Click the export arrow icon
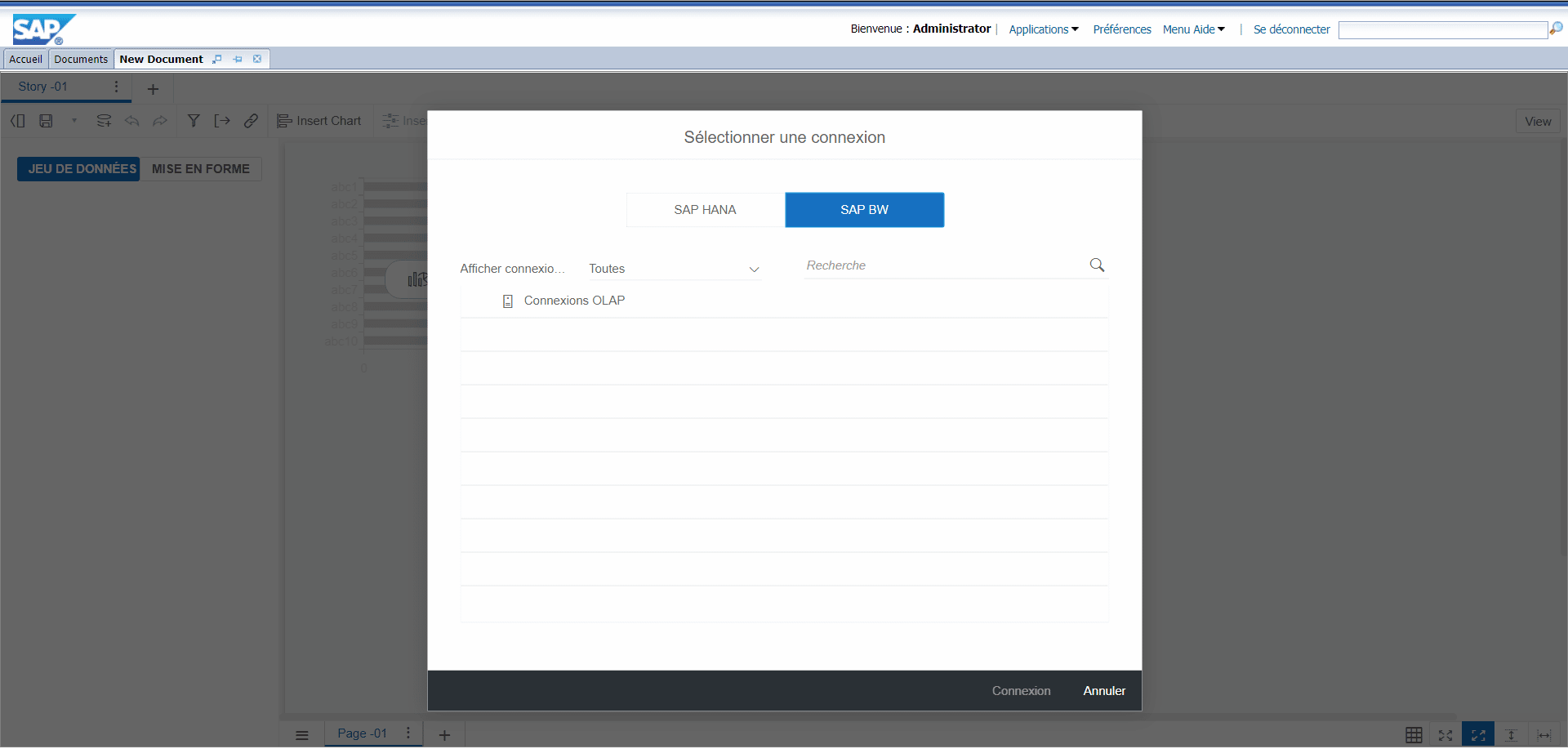The height and width of the screenshot is (749, 1568). pos(221,121)
